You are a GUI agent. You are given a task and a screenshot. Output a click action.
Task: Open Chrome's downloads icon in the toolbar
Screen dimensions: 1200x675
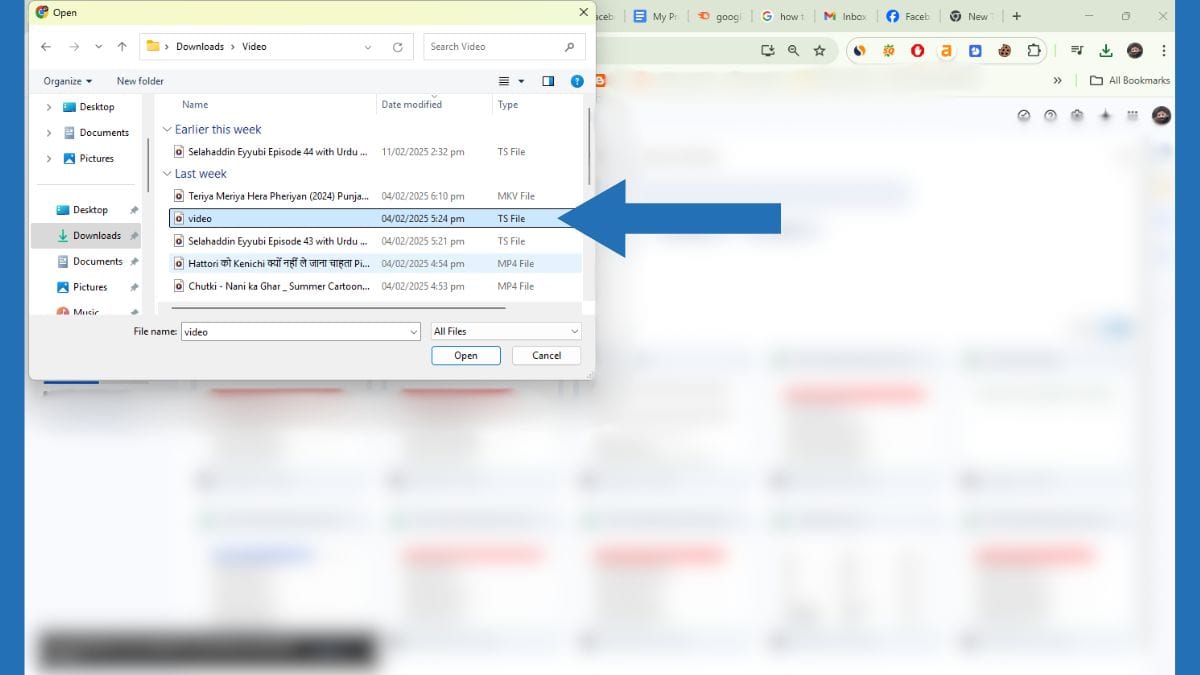coord(1106,50)
